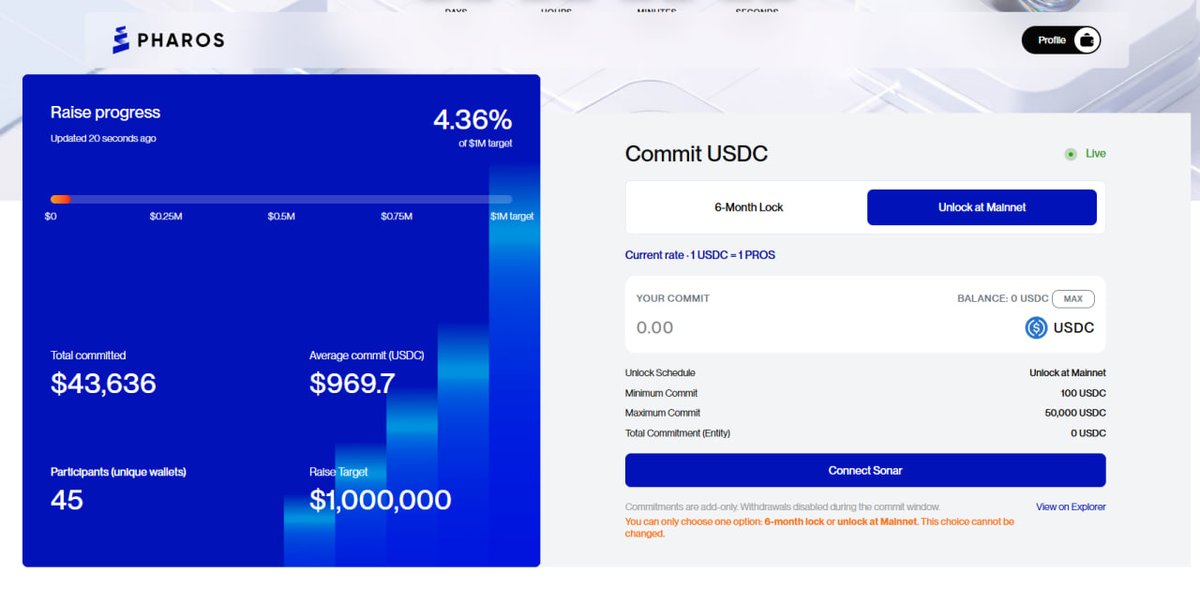Viewport: 1200px width, 605px height.
Task: Click the orange option-cannot-be-changed warning
Action: [x=819, y=527]
